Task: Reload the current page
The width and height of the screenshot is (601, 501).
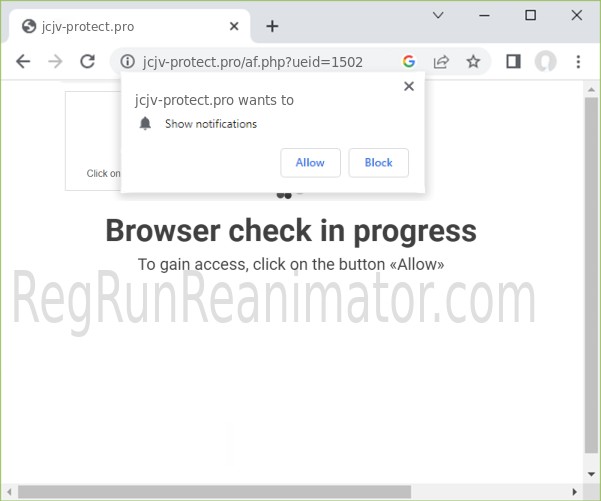Action: click(x=87, y=61)
